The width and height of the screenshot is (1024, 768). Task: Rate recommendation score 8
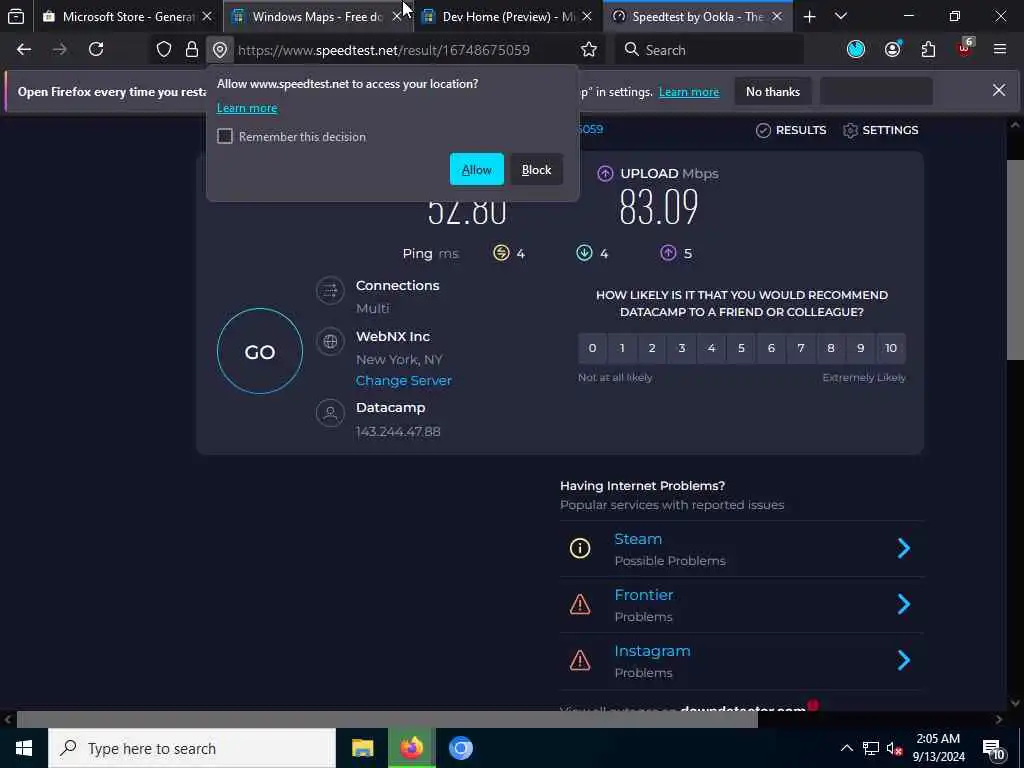click(831, 348)
